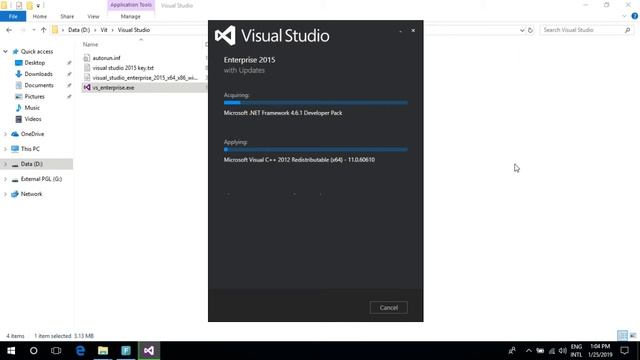Open Pictures in Quick access

click(34, 96)
